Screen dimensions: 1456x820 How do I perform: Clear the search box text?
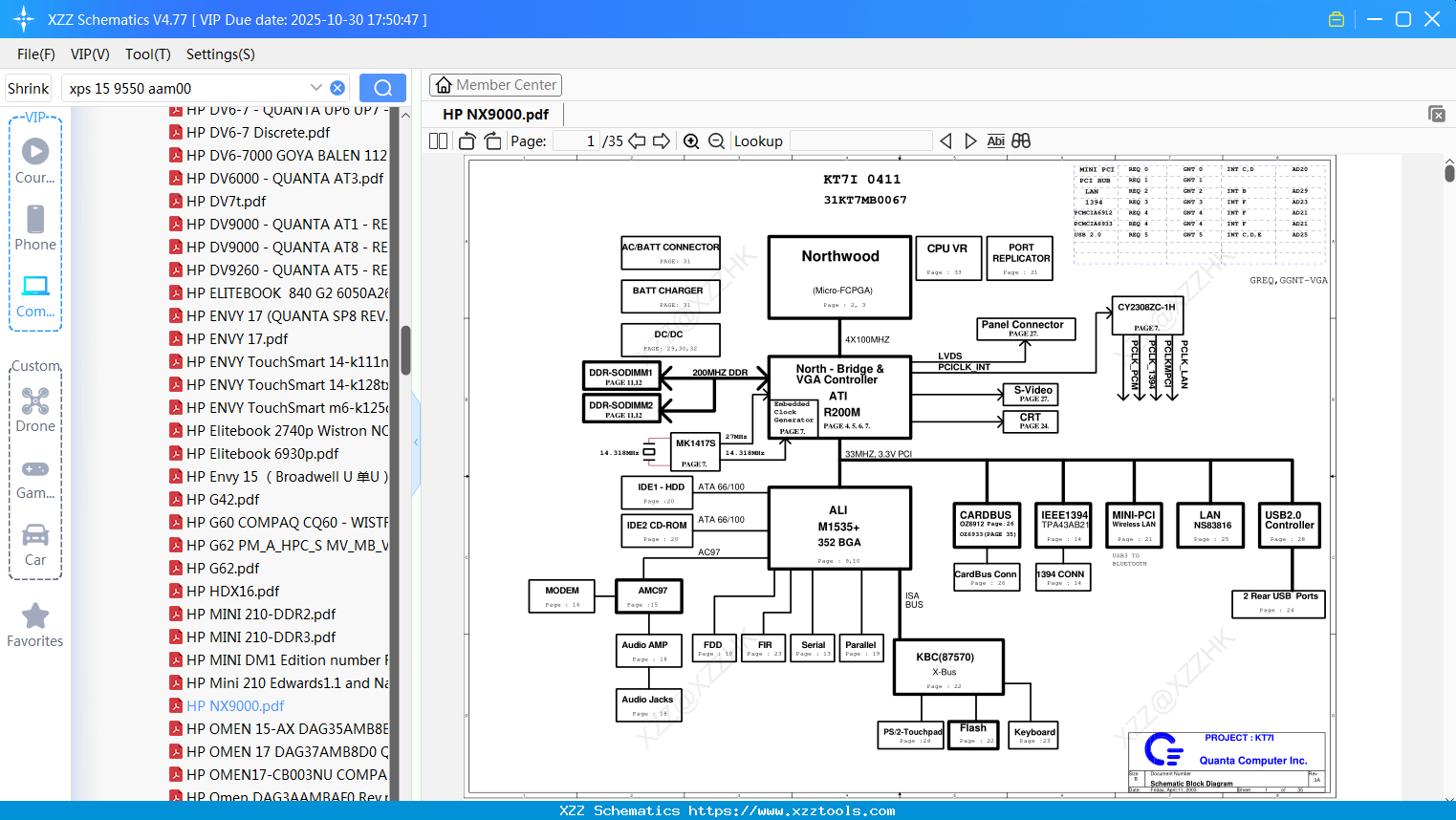pyautogui.click(x=337, y=88)
